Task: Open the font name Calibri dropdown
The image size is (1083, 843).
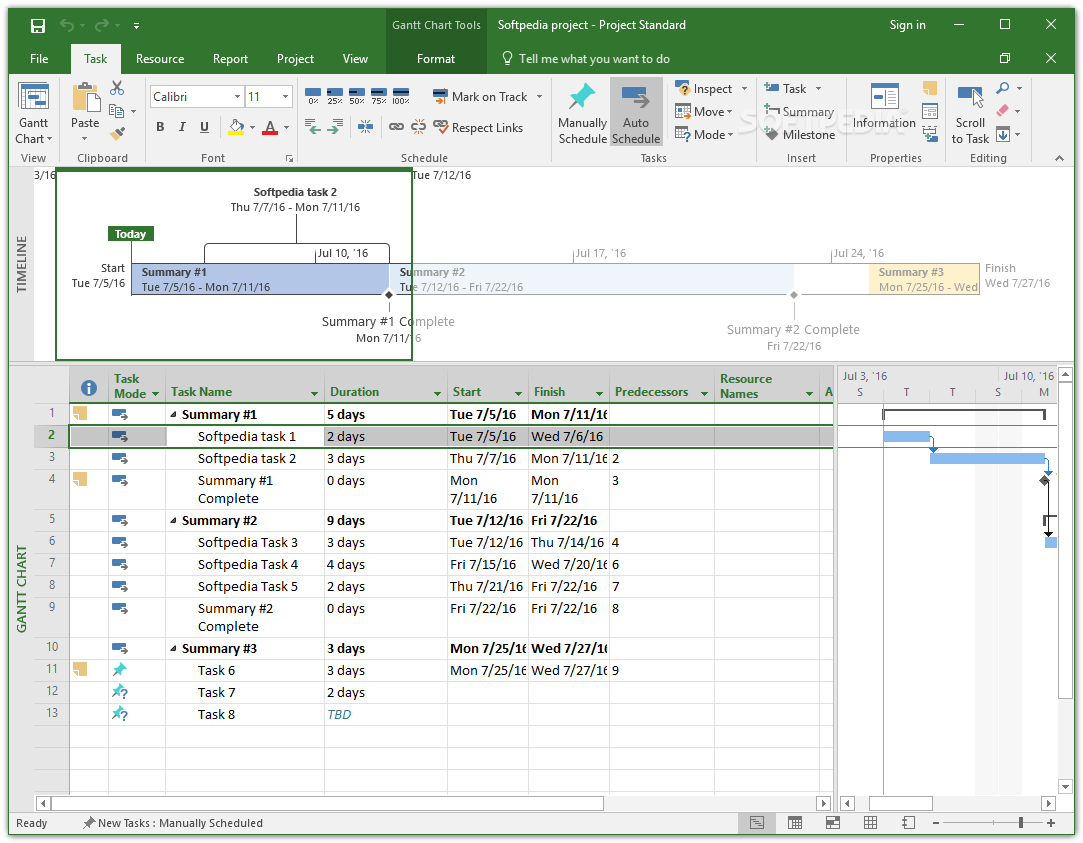Action: click(237, 97)
